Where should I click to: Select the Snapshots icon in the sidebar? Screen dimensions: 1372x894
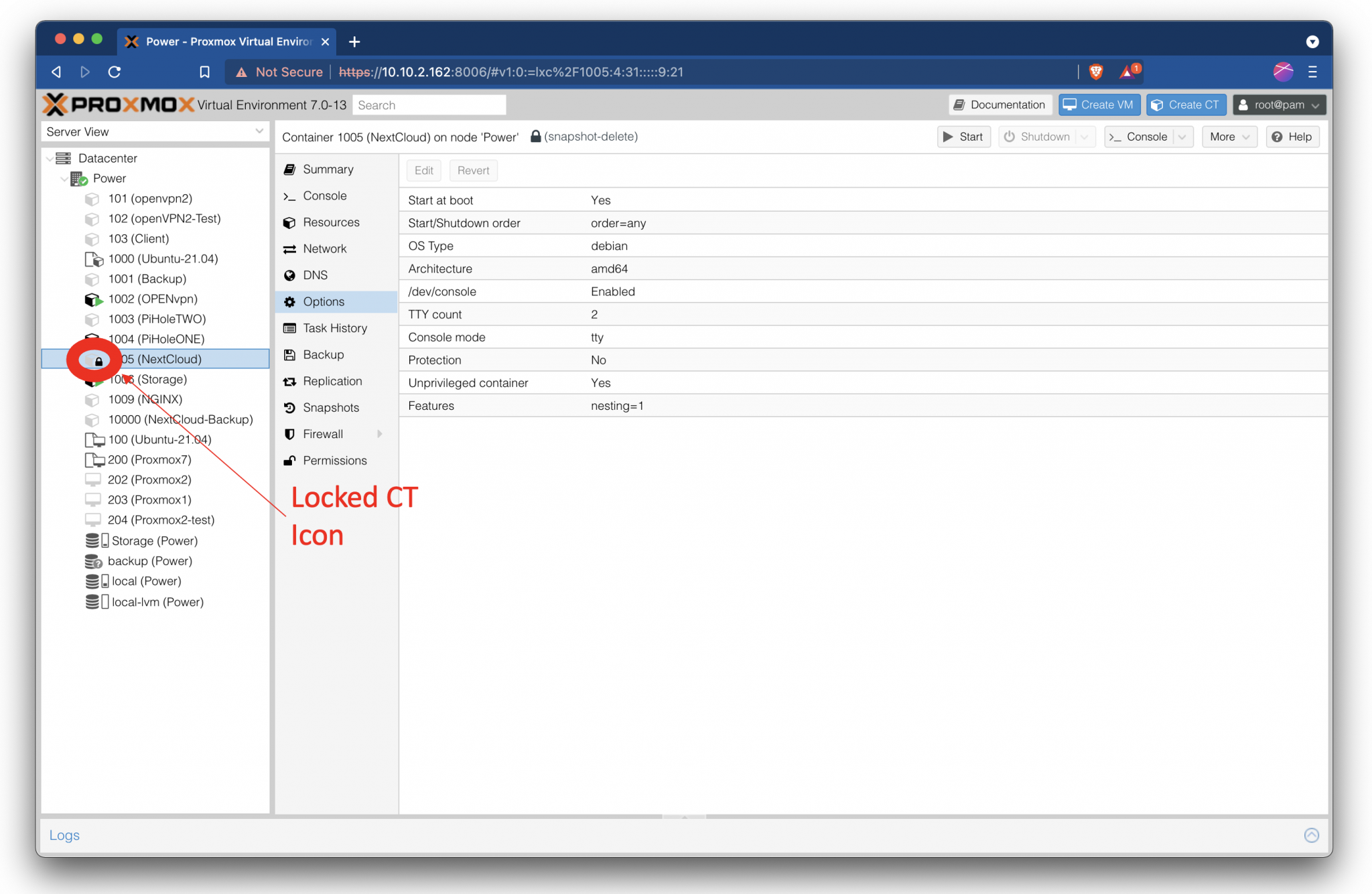tap(290, 407)
